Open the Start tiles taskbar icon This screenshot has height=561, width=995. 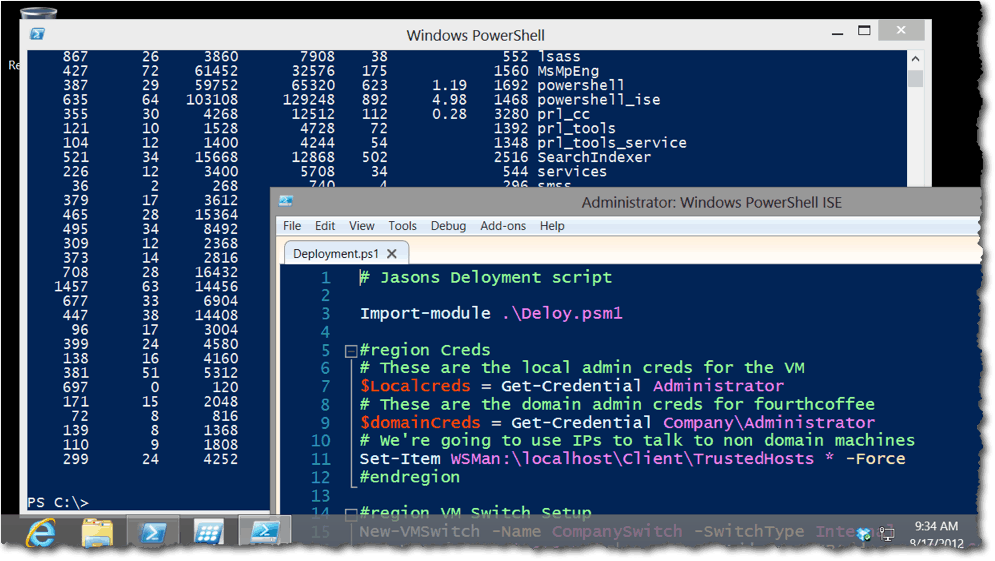208,532
